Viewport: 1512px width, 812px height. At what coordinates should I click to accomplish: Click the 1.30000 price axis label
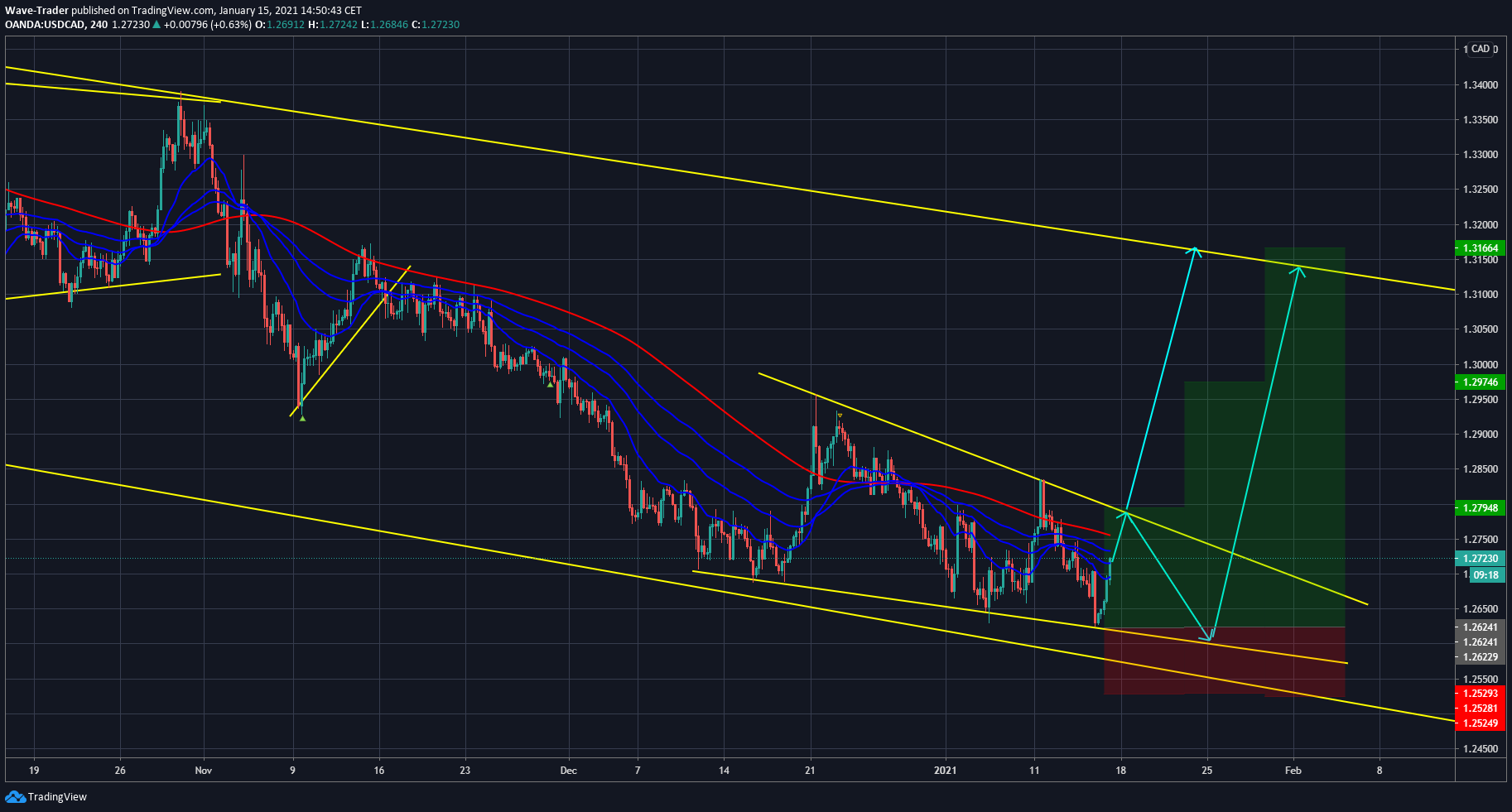click(x=1480, y=365)
